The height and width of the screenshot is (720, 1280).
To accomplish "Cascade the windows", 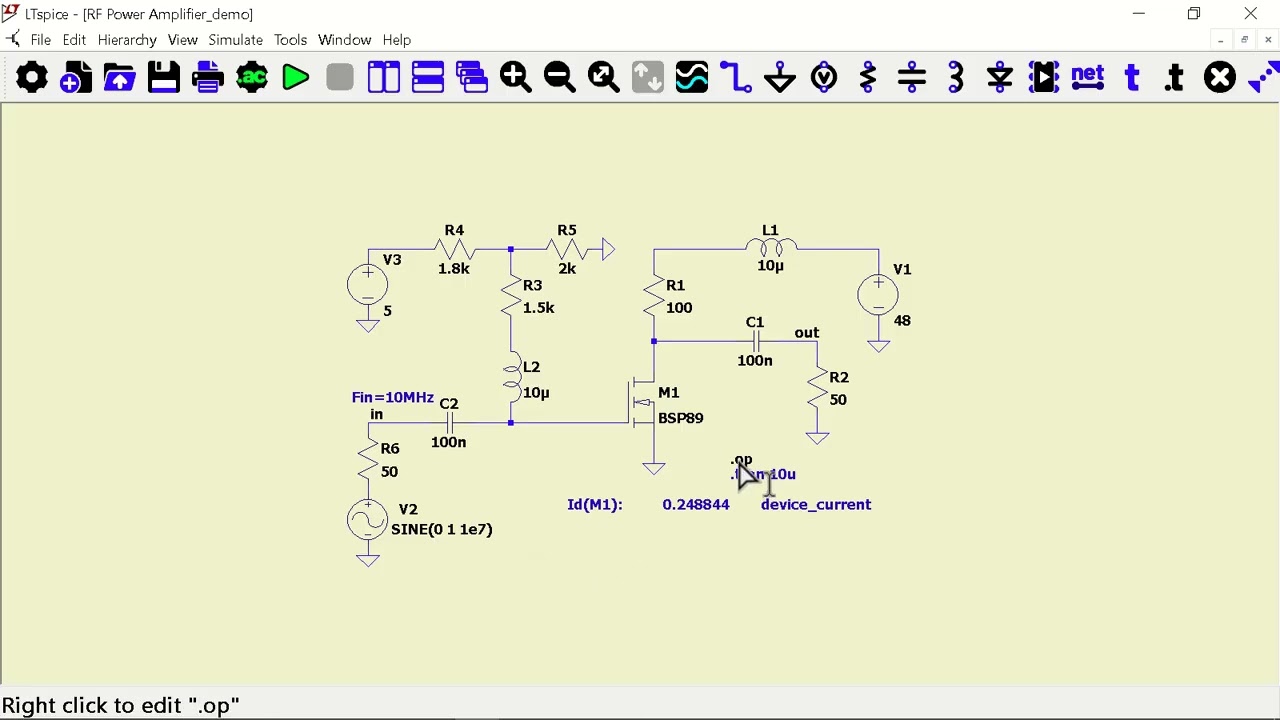I will (471, 77).
